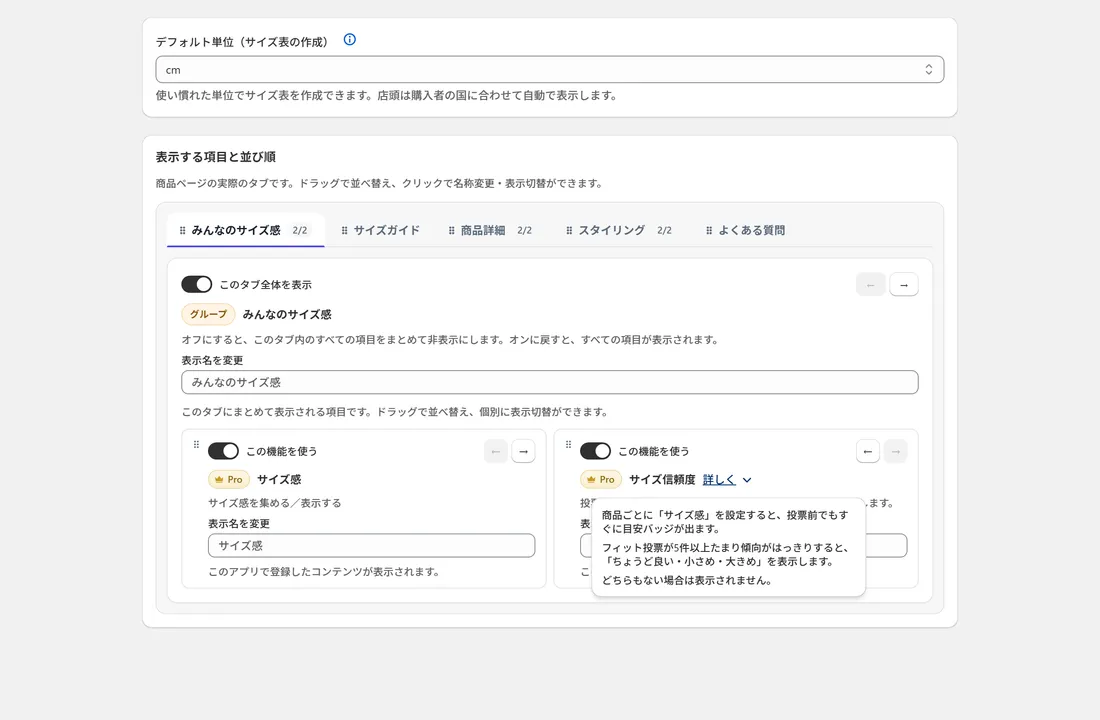Click the 2/2 count on スタイリング tab
The width and height of the screenshot is (1100, 720).
click(x=664, y=230)
